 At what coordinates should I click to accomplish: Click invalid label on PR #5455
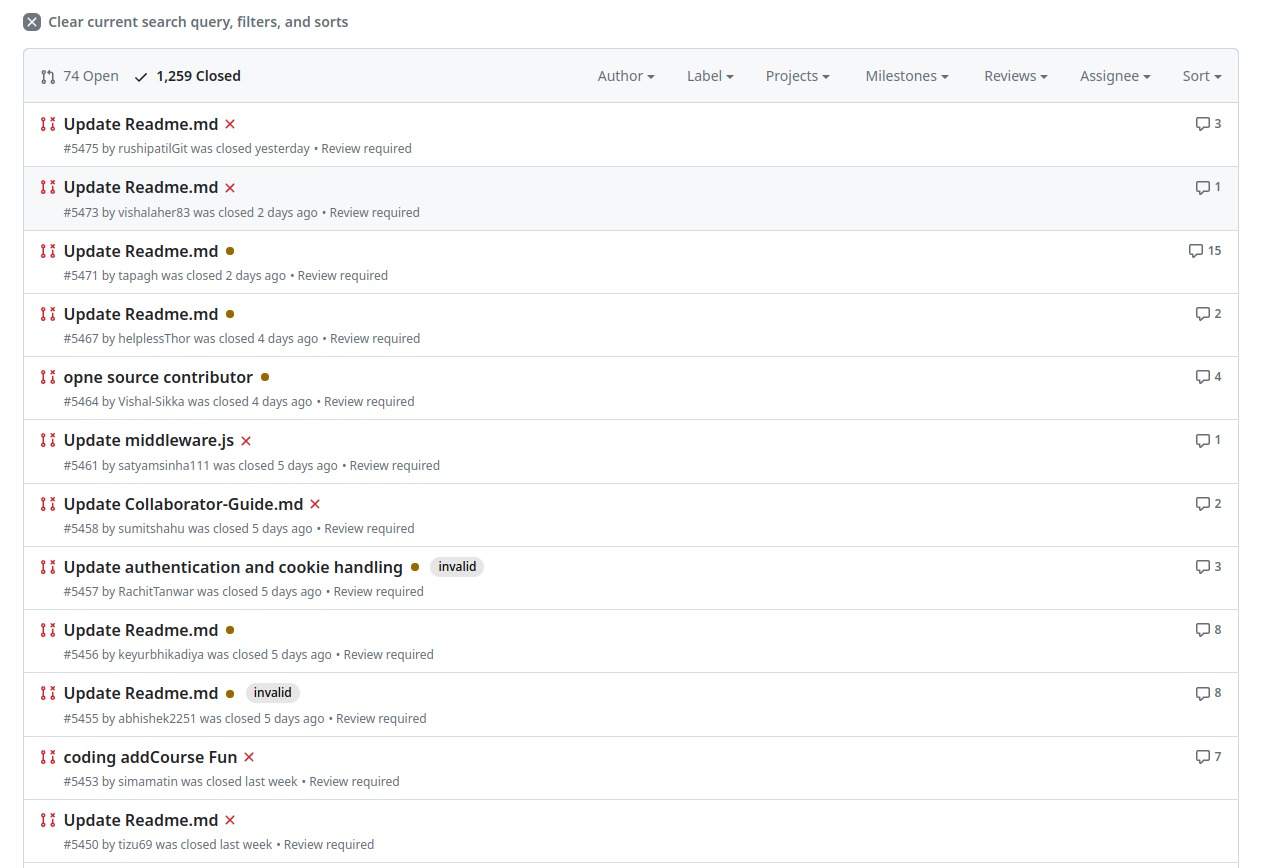273,693
